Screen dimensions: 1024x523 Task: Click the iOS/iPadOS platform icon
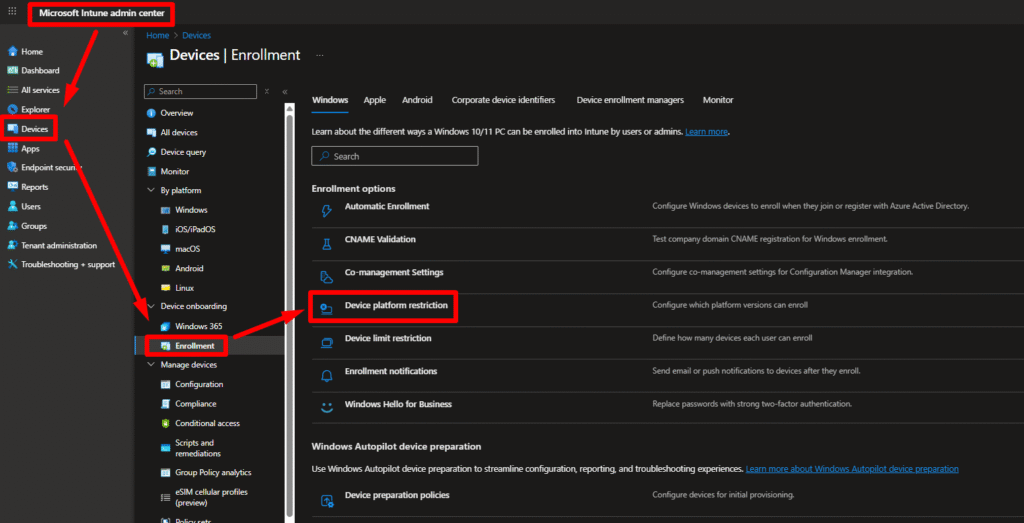(x=165, y=230)
